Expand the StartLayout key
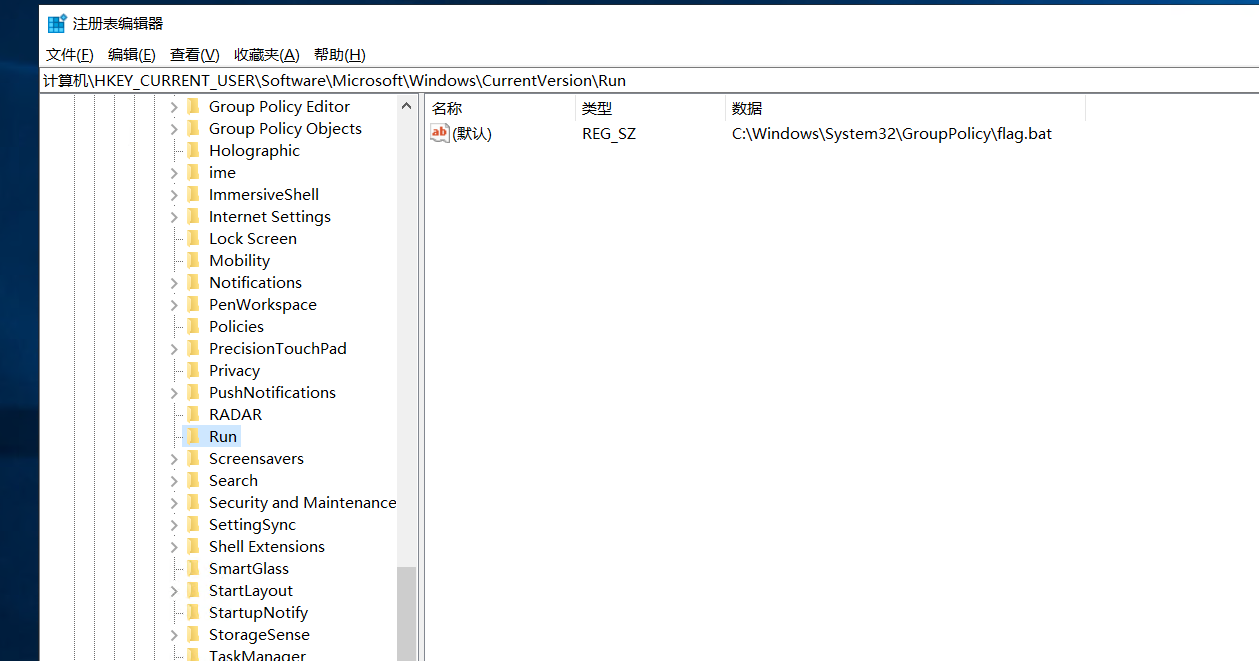 [x=174, y=591]
